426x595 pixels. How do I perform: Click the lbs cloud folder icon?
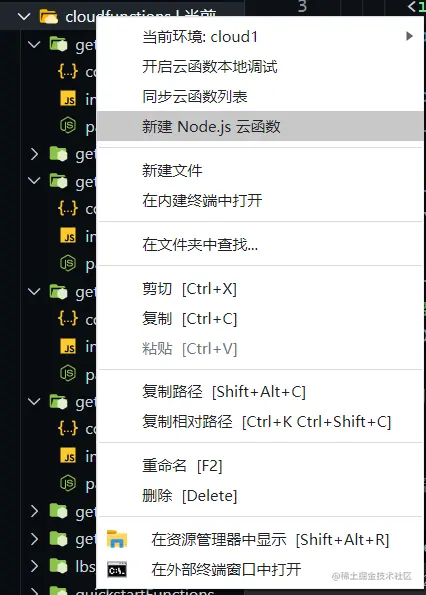(58, 566)
